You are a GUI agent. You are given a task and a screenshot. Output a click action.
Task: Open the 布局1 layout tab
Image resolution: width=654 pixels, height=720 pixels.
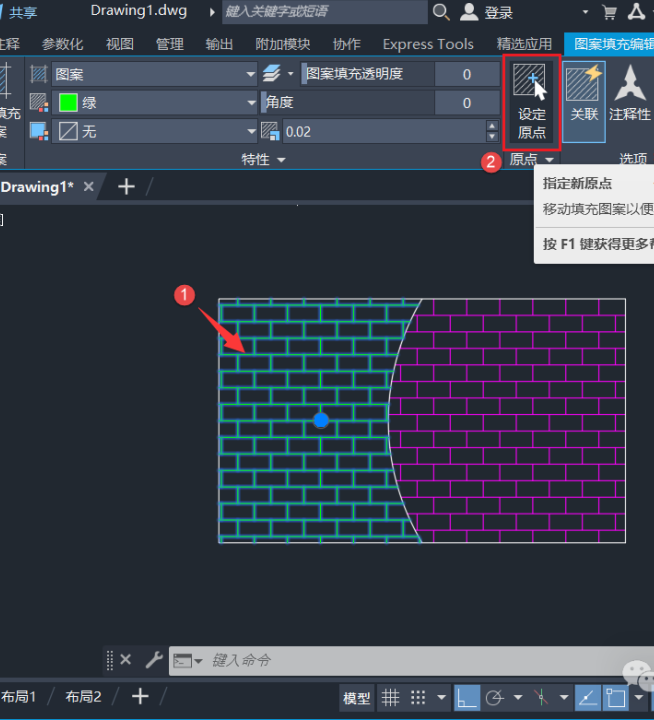pos(20,696)
